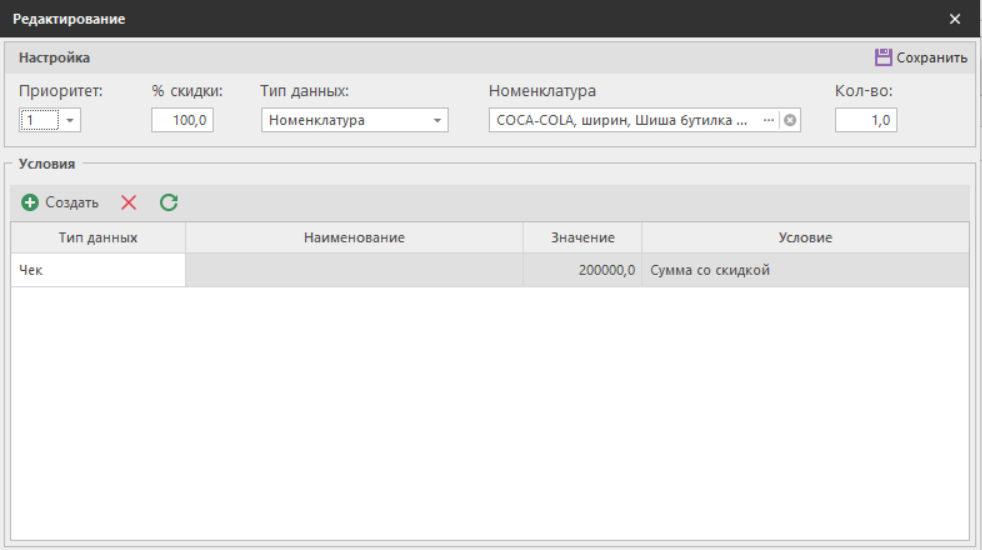This screenshot has width=982, height=550.
Task: Select the 200000,0 value cell
Action: [582, 270]
